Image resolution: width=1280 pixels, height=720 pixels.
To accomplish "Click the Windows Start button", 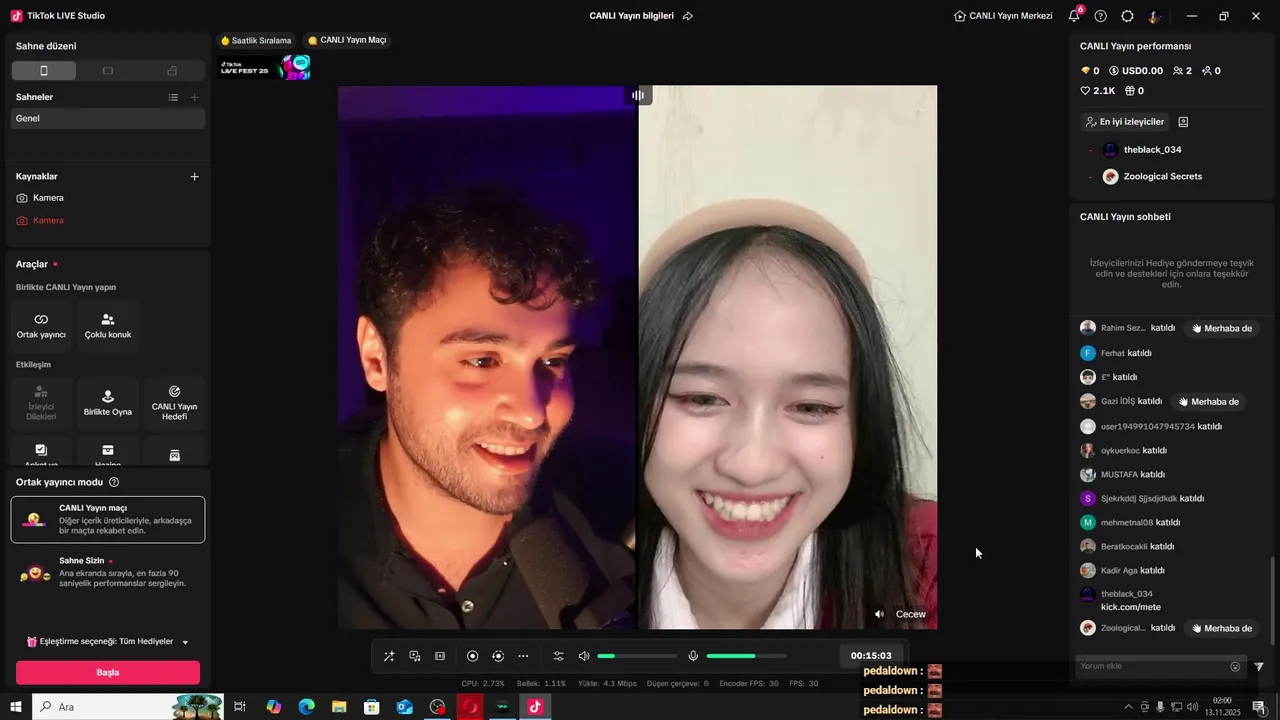I will pos(16,707).
